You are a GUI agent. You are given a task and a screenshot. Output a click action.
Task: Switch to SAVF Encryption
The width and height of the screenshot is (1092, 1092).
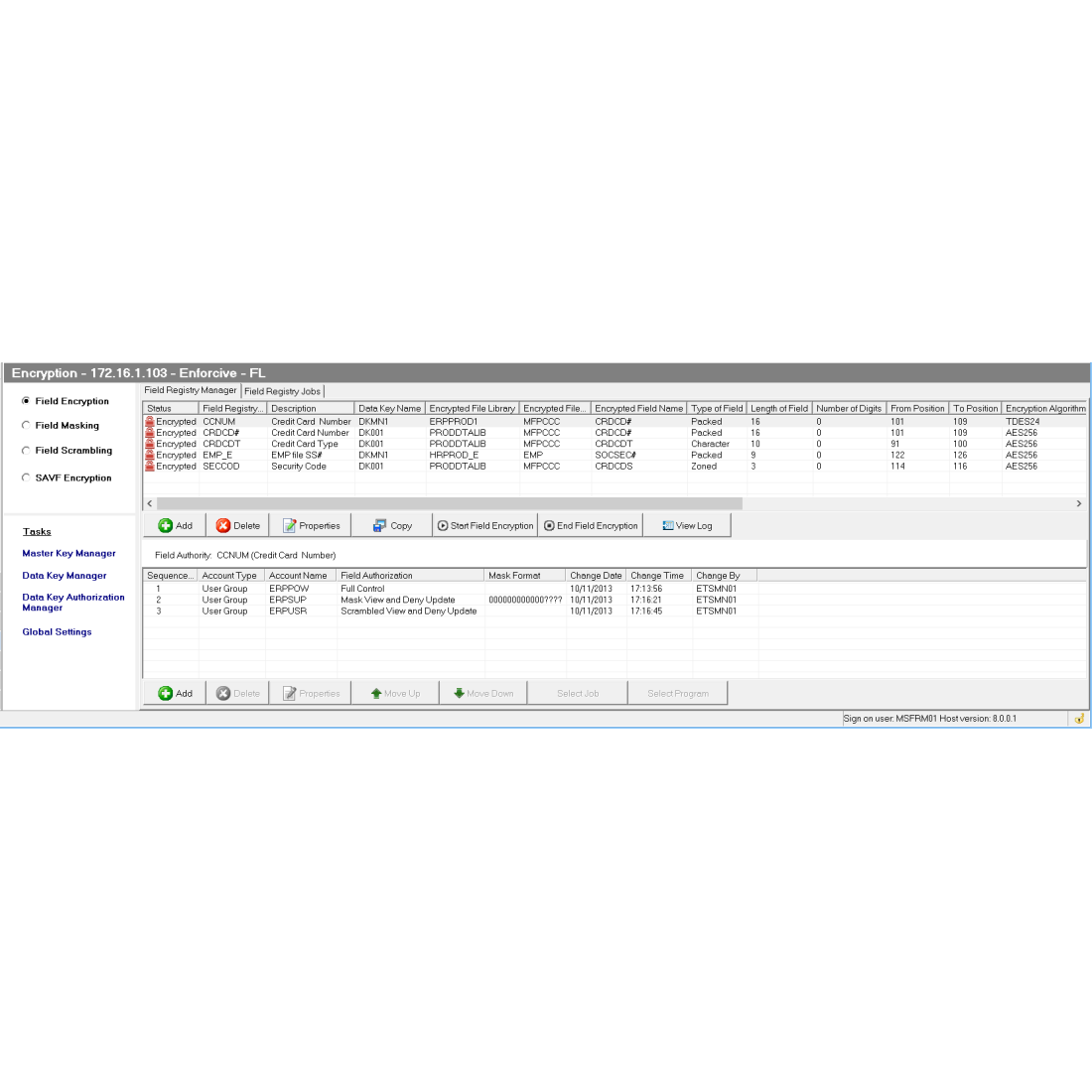(26, 478)
